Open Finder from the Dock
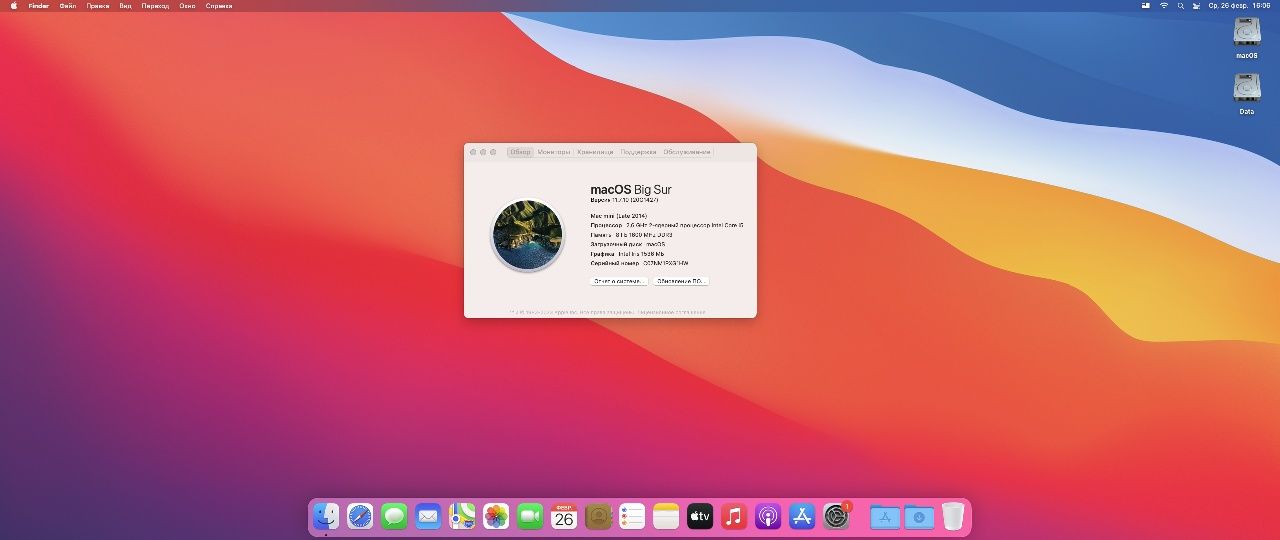This screenshot has width=1280, height=540. click(x=326, y=516)
